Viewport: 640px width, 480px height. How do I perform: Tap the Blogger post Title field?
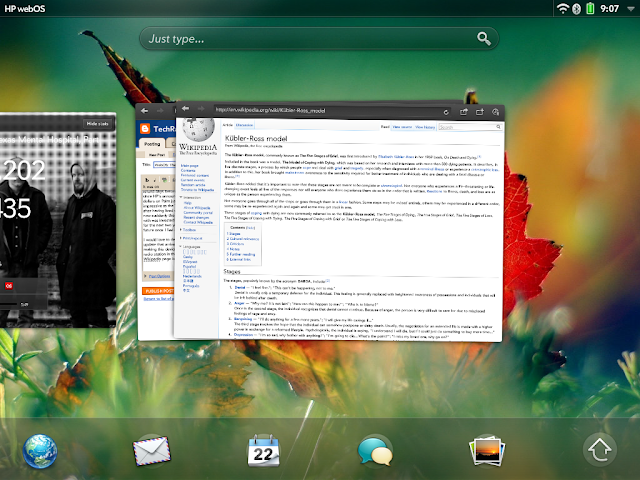pyautogui.click(x=164, y=164)
